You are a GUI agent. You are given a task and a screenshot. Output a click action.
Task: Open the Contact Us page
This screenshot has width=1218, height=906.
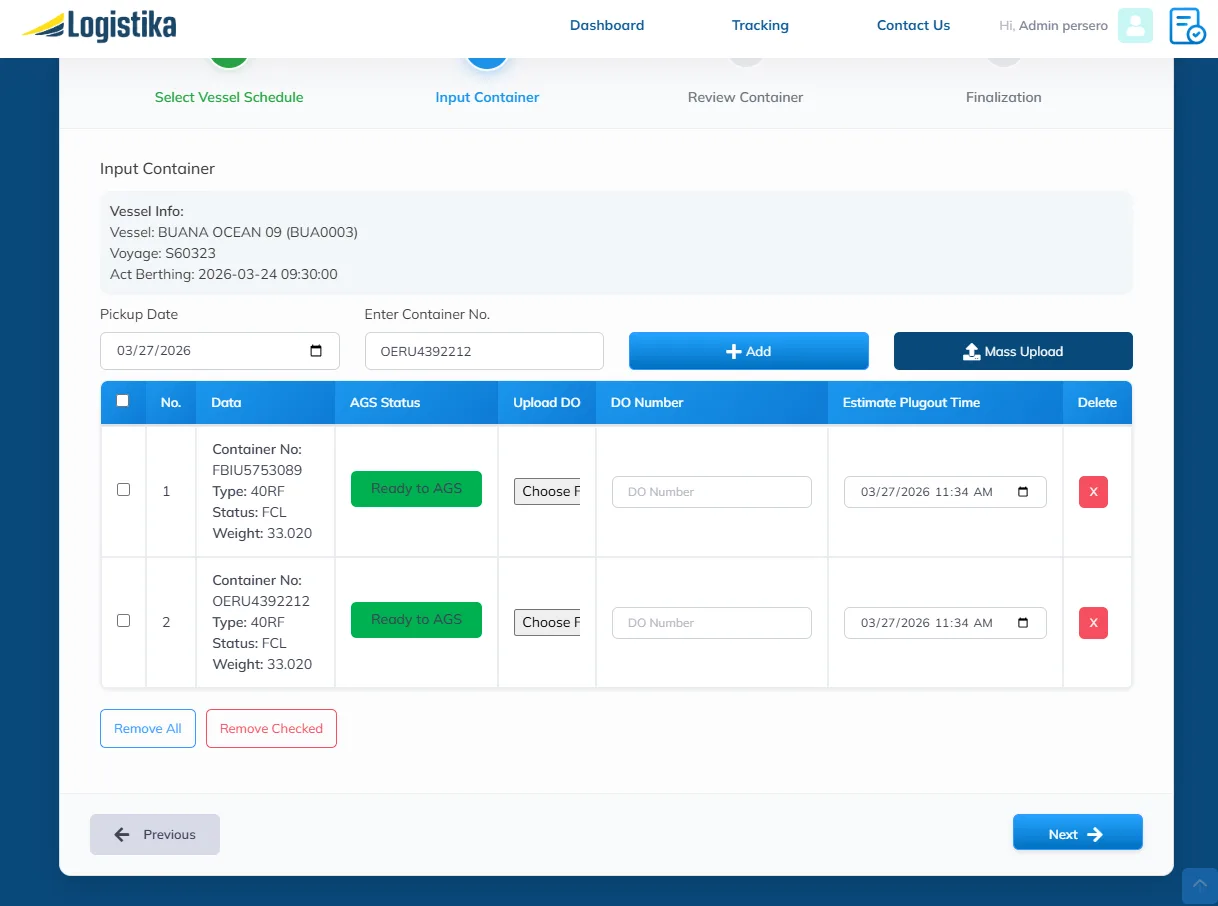tap(913, 26)
